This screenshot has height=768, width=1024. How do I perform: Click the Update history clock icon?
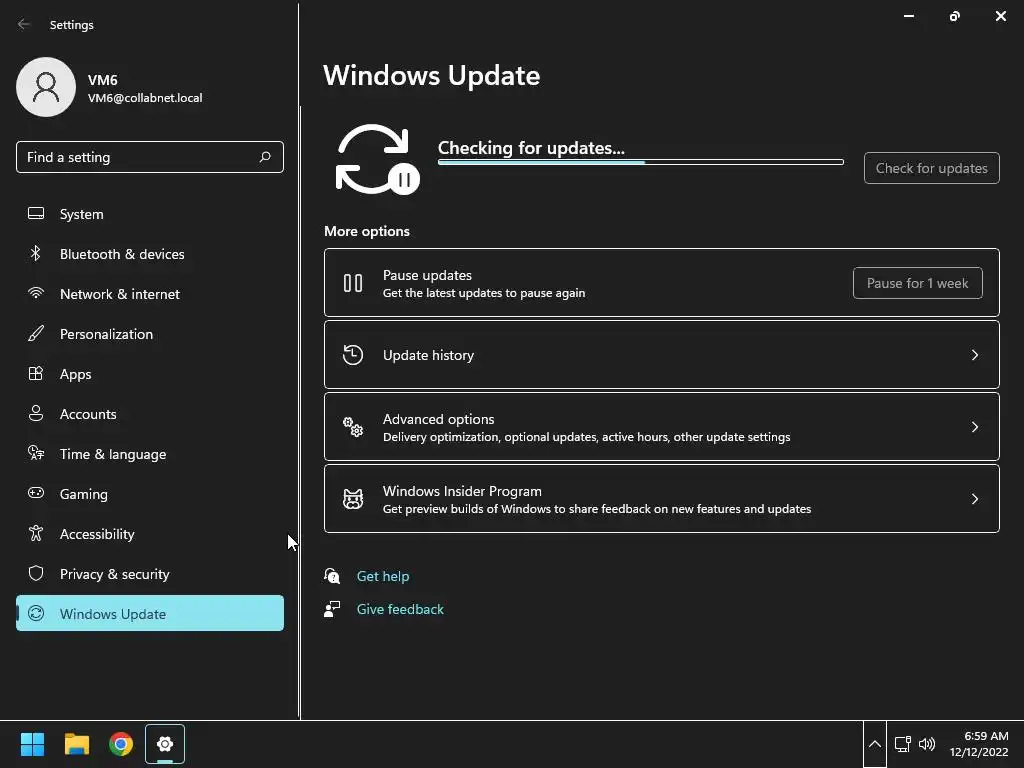coord(353,355)
